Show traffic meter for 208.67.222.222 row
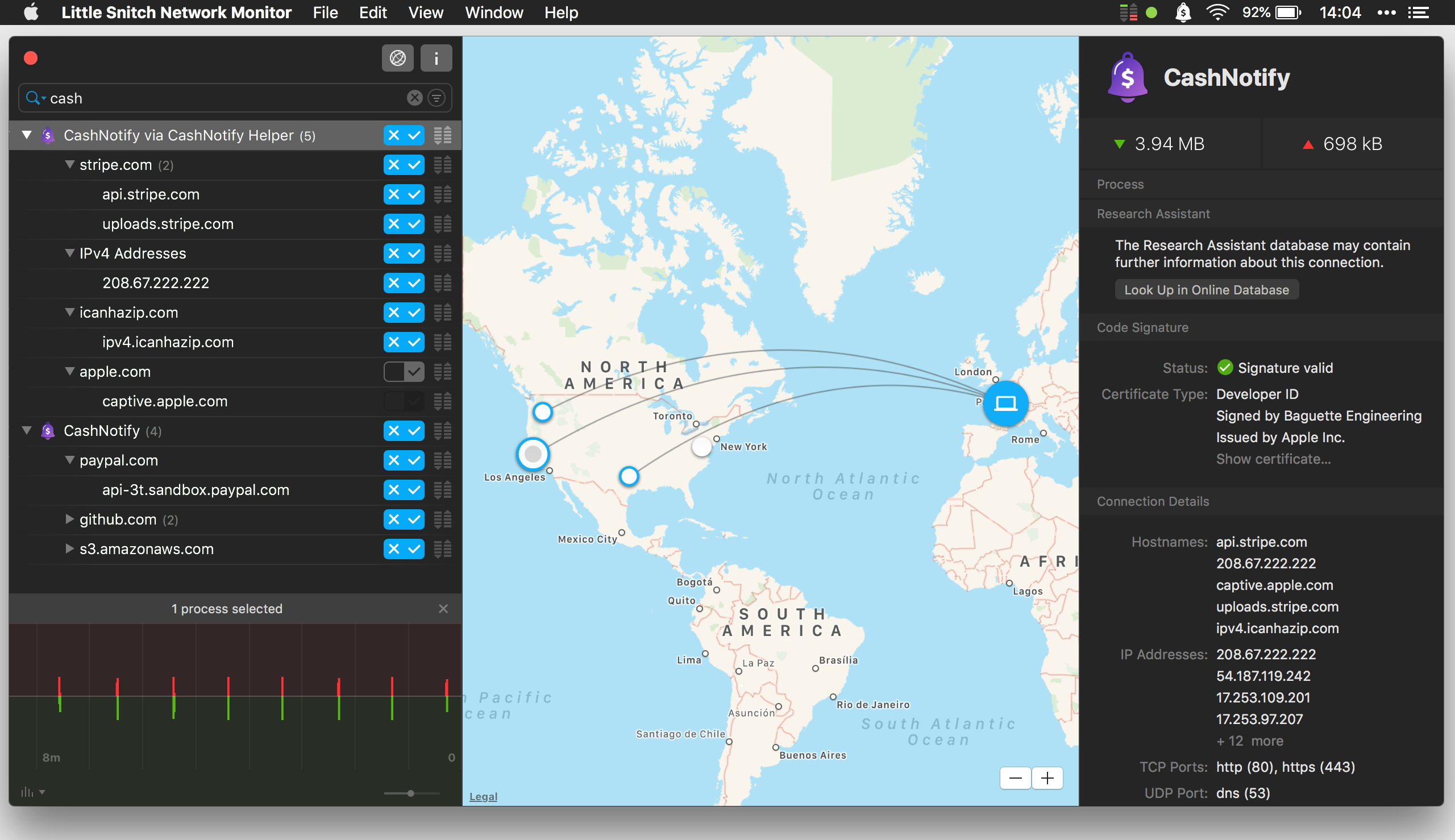Image resolution: width=1455 pixels, height=840 pixels. [x=443, y=283]
